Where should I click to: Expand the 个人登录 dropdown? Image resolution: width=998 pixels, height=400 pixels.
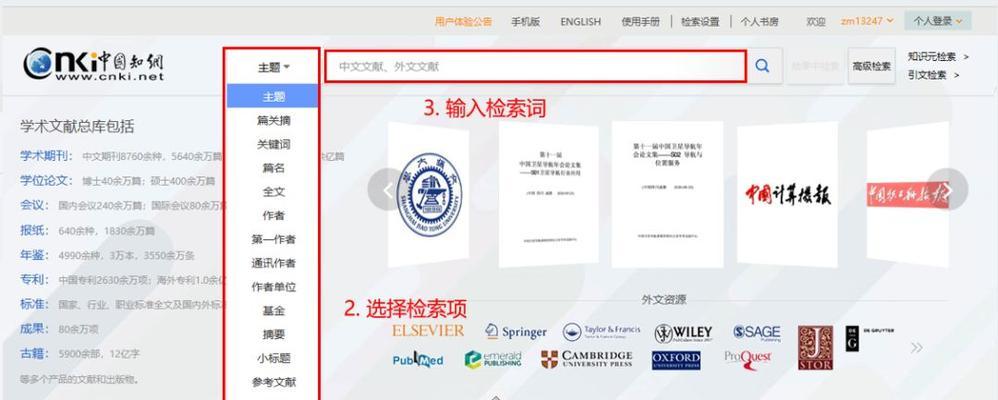[938, 21]
